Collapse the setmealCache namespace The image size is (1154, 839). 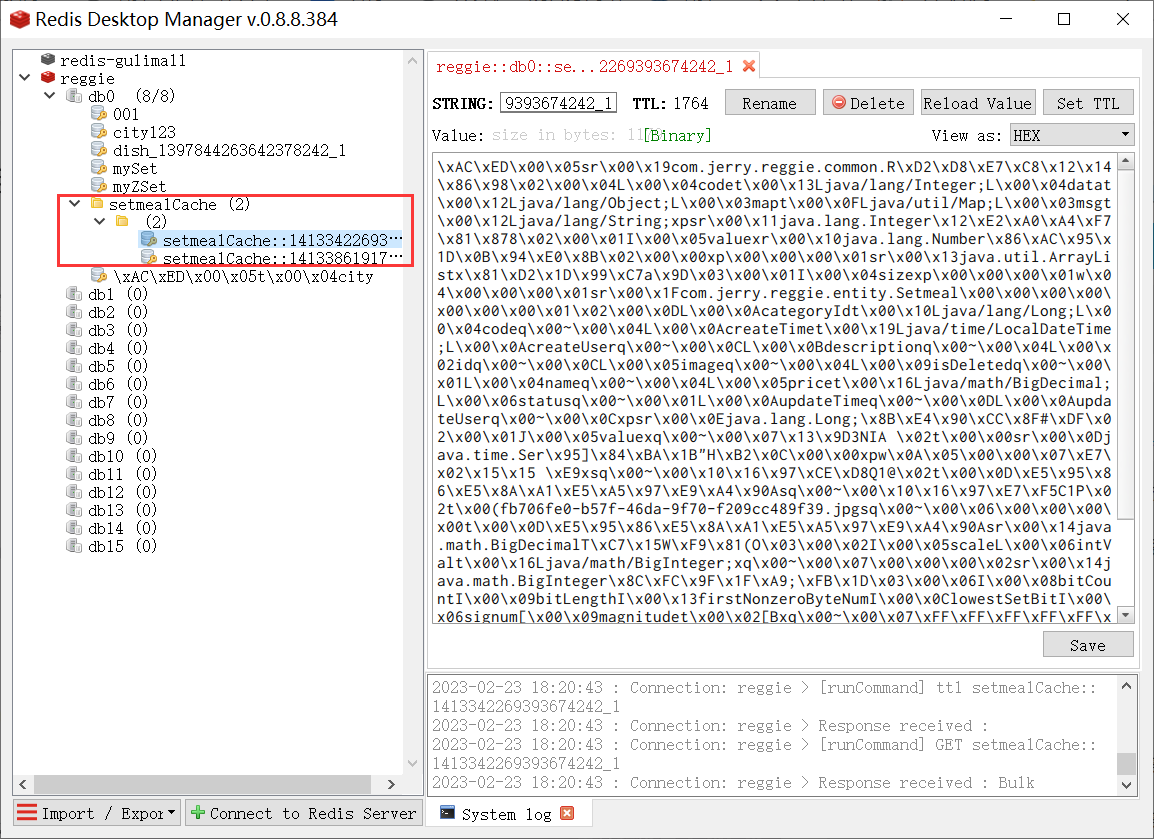point(75,203)
